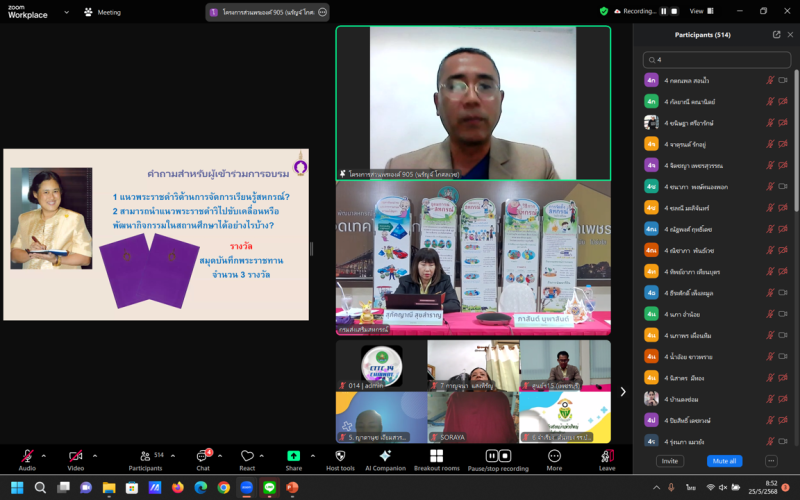800x500 pixels.
Task: Expand the Video options caret
Action: click(x=95, y=456)
